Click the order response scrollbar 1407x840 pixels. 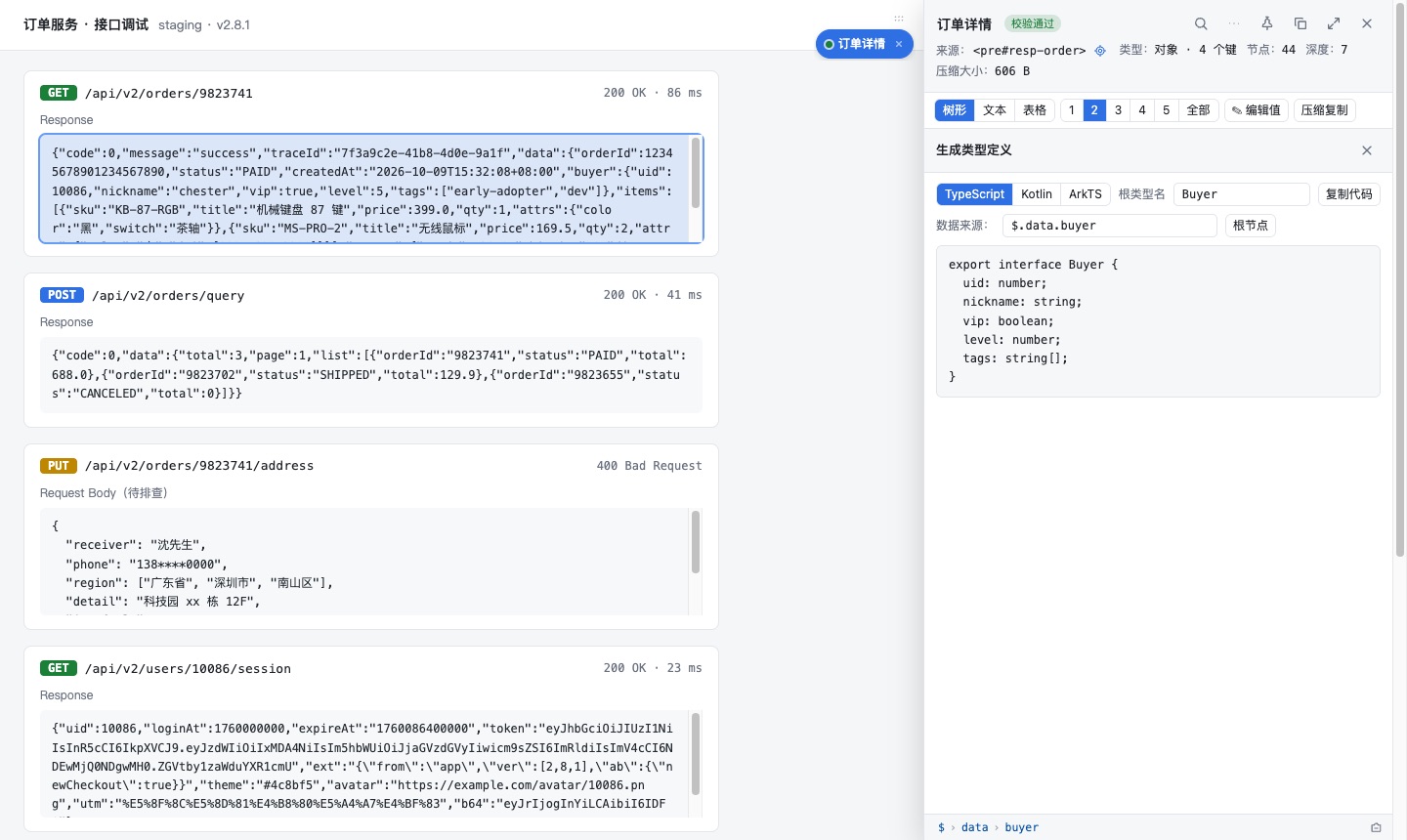[696, 173]
